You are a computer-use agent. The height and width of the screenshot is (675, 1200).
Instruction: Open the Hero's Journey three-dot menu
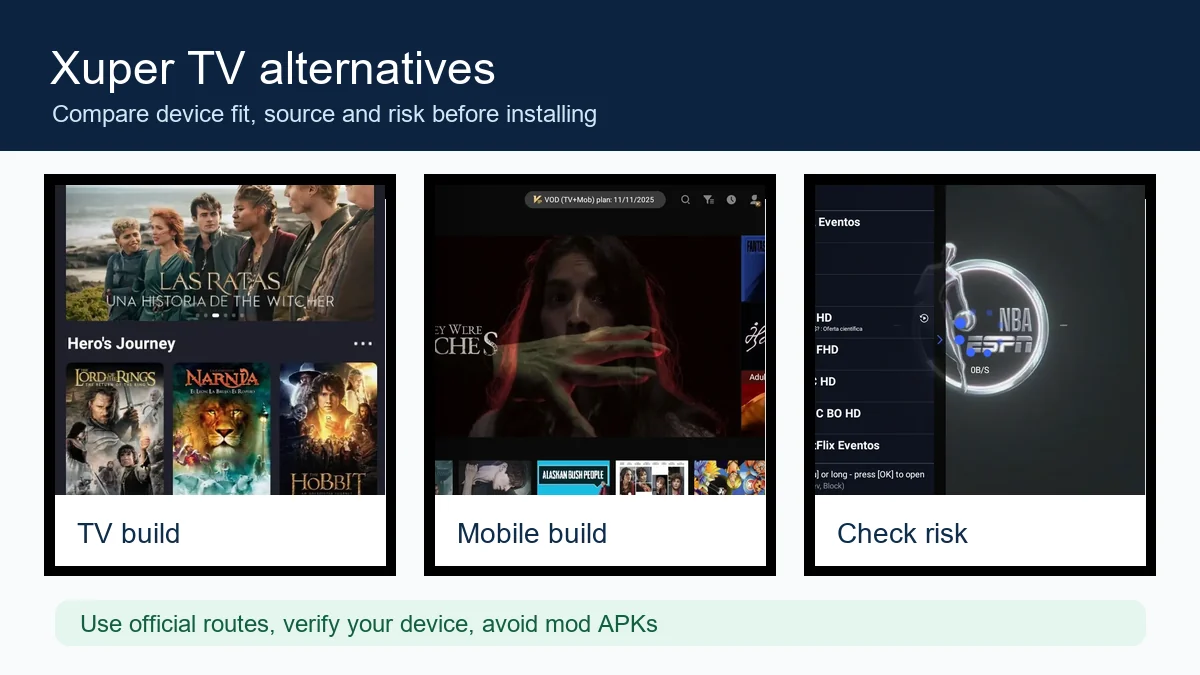(363, 343)
